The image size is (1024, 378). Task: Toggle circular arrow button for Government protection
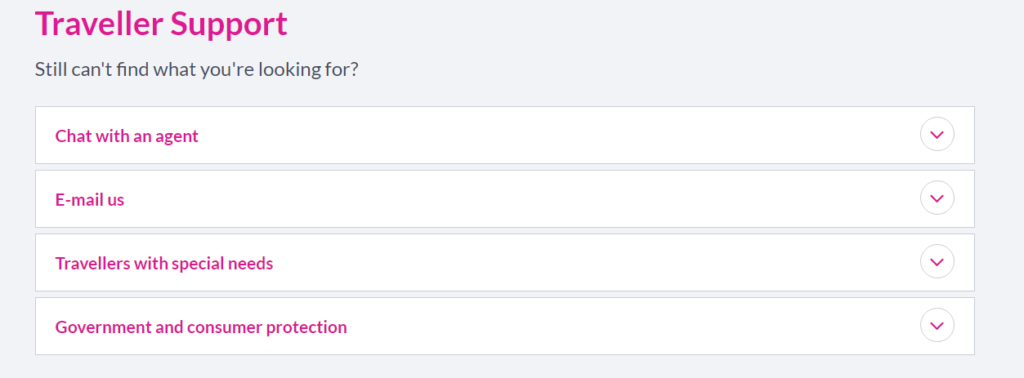(x=936, y=325)
